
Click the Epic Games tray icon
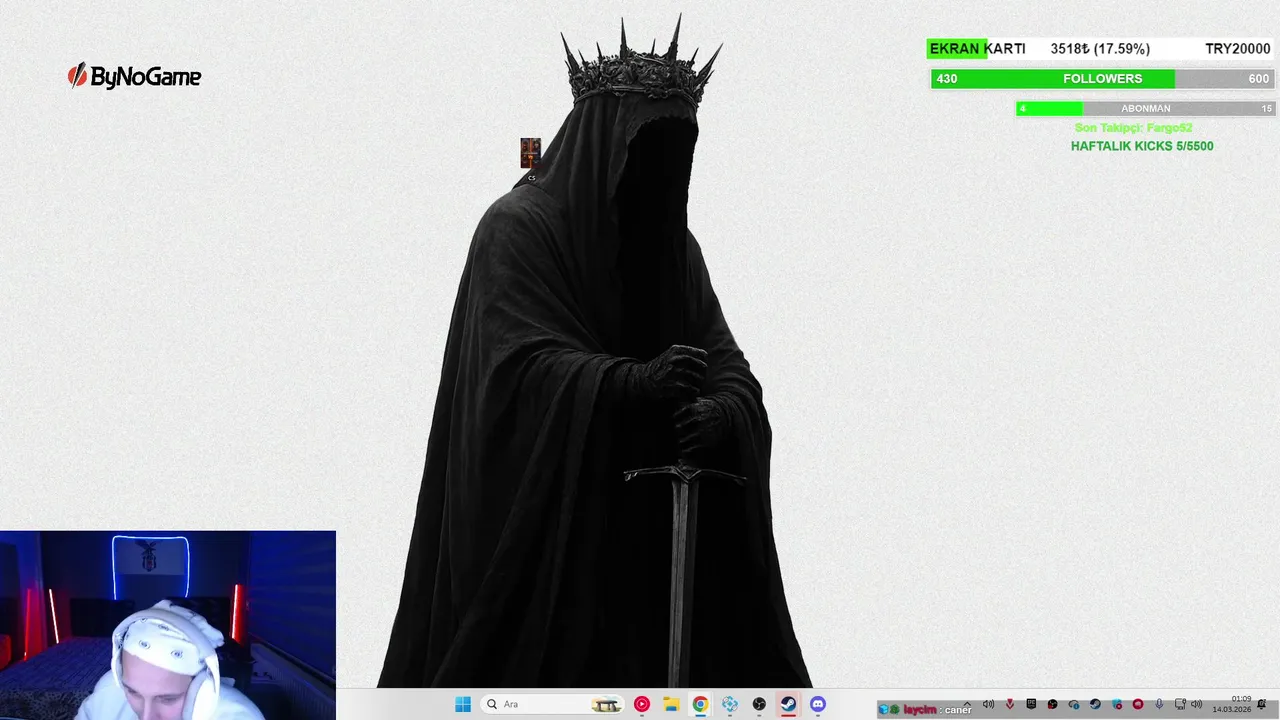coord(1031,704)
